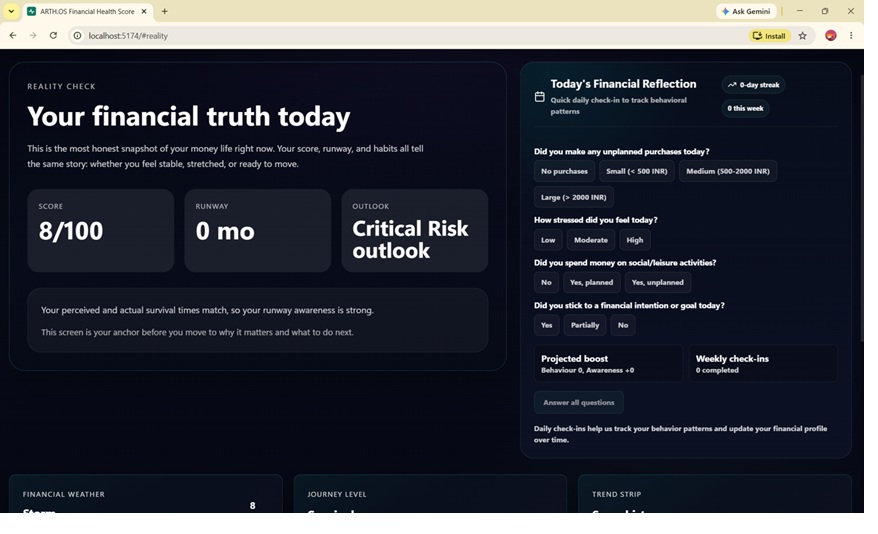Image resolution: width=878 pixels, height=534 pixels.
Task: Click 'This screen is your anchor' text
Action: [x=197, y=332]
